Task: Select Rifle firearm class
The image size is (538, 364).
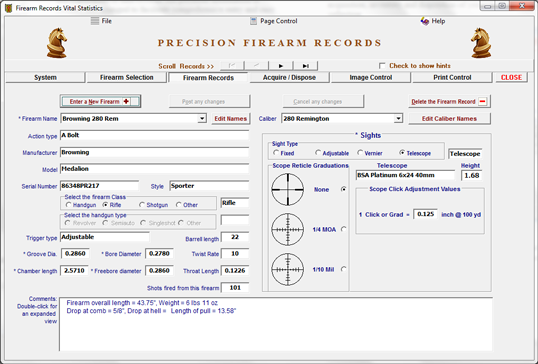Action: tap(105, 205)
